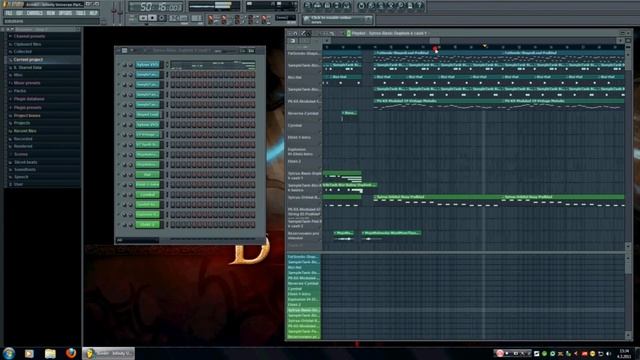Open the VIEW menu
This screenshot has height=360, width=640.
tap(51, 13)
